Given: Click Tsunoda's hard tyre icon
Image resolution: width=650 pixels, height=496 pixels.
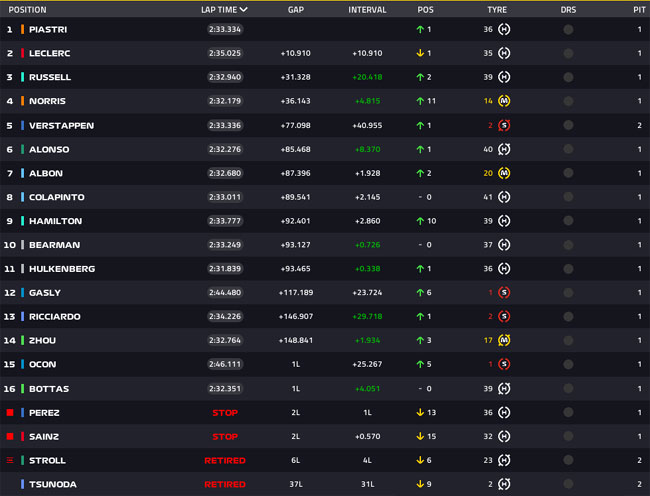Looking at the screenshot, I should pos(504,484).
